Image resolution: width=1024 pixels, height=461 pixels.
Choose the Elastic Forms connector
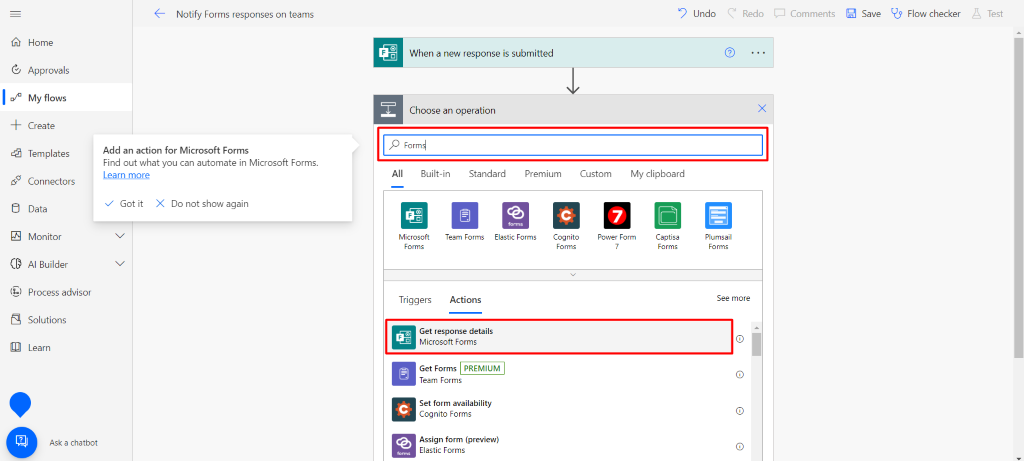coord(515,215)
